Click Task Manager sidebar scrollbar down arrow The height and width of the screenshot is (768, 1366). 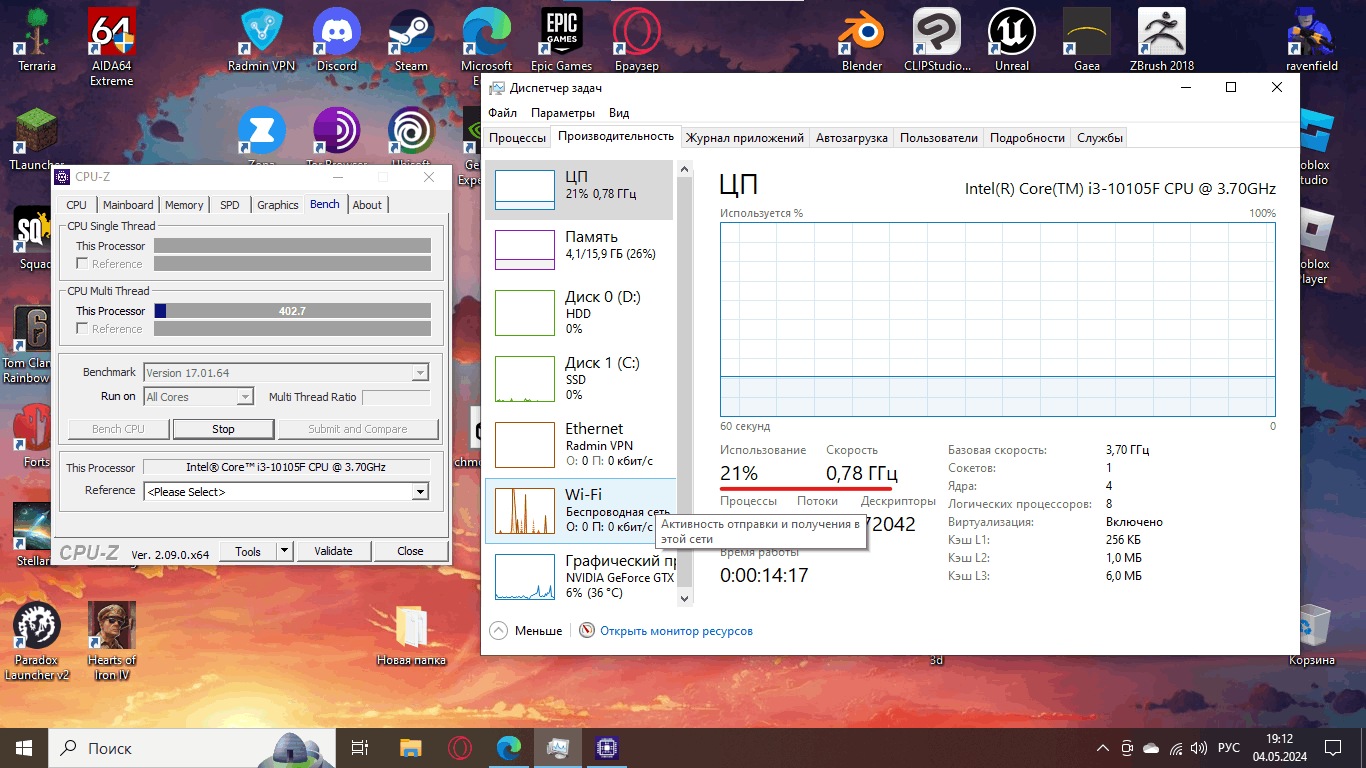(685, 597)
